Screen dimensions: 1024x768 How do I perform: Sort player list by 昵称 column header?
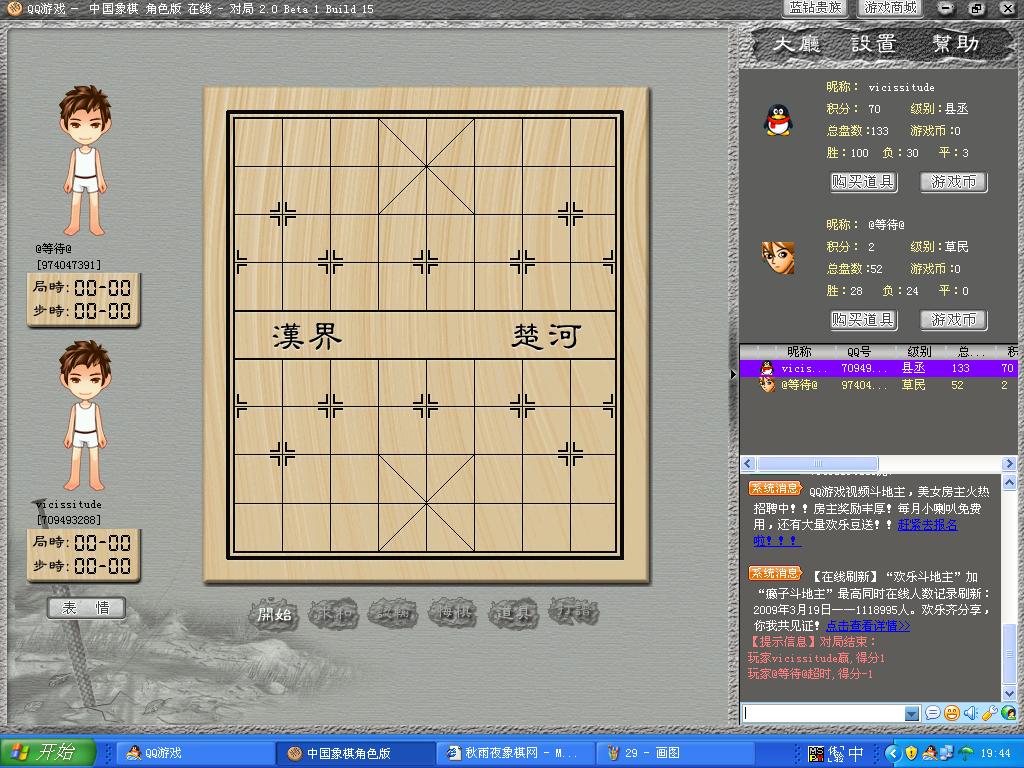pyautogui.click(x=799, y=351)
